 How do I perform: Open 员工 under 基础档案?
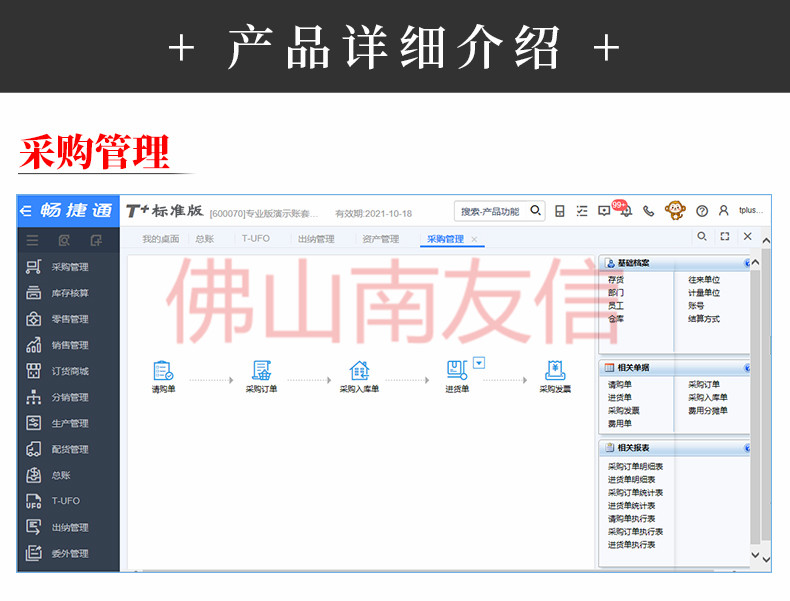point(616,306)
